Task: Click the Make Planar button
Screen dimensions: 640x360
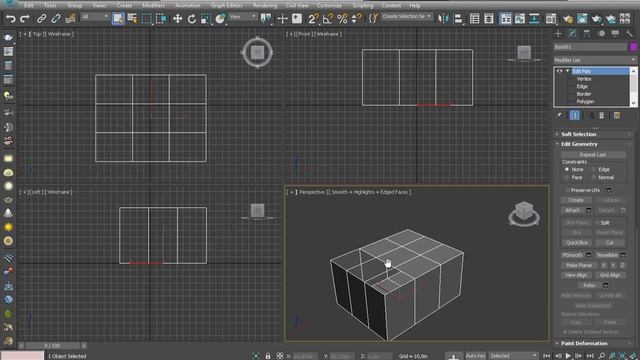Action: click(579, 265)
